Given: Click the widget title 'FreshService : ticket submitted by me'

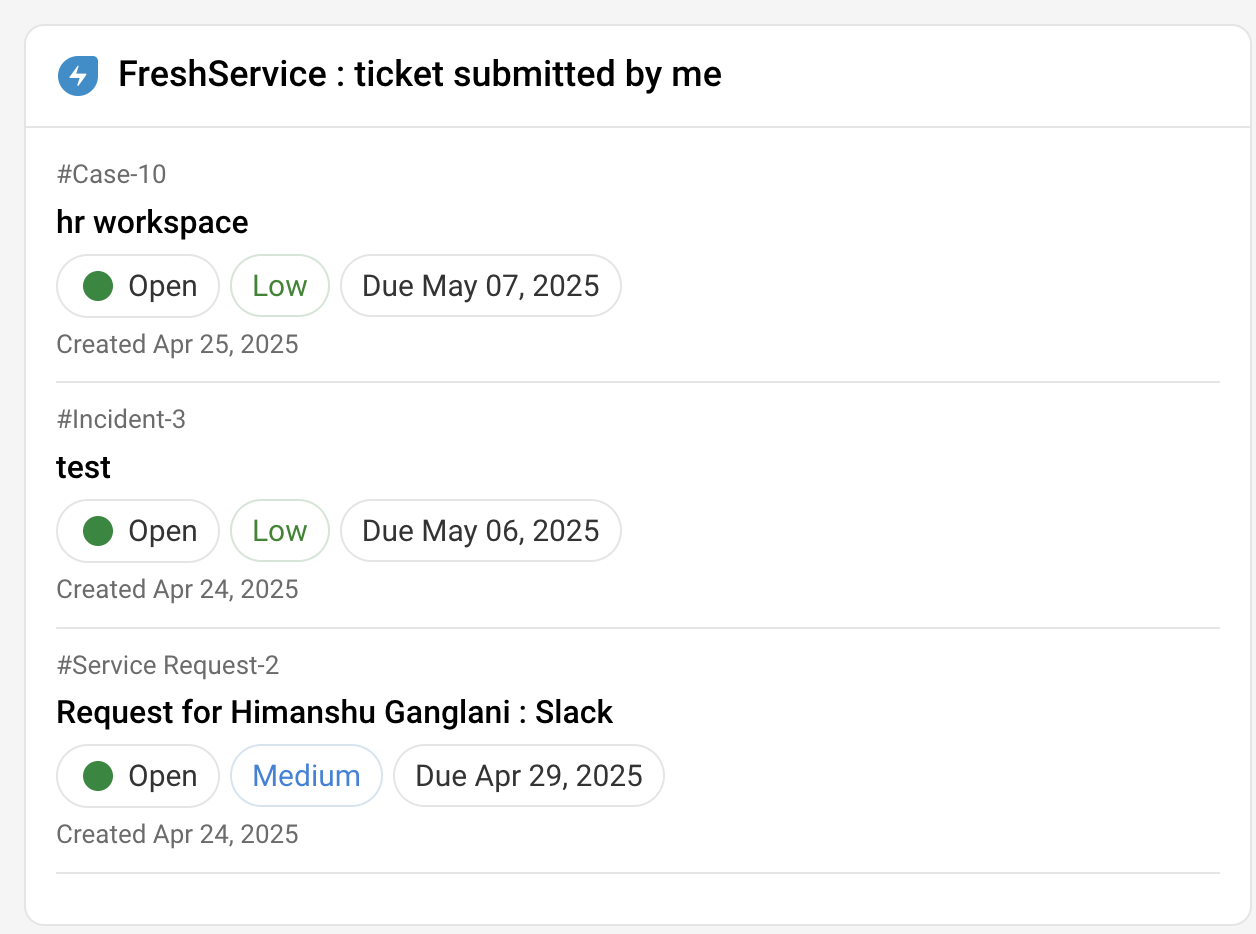Looking at the screenshot, I should click(x=419, y=74).
